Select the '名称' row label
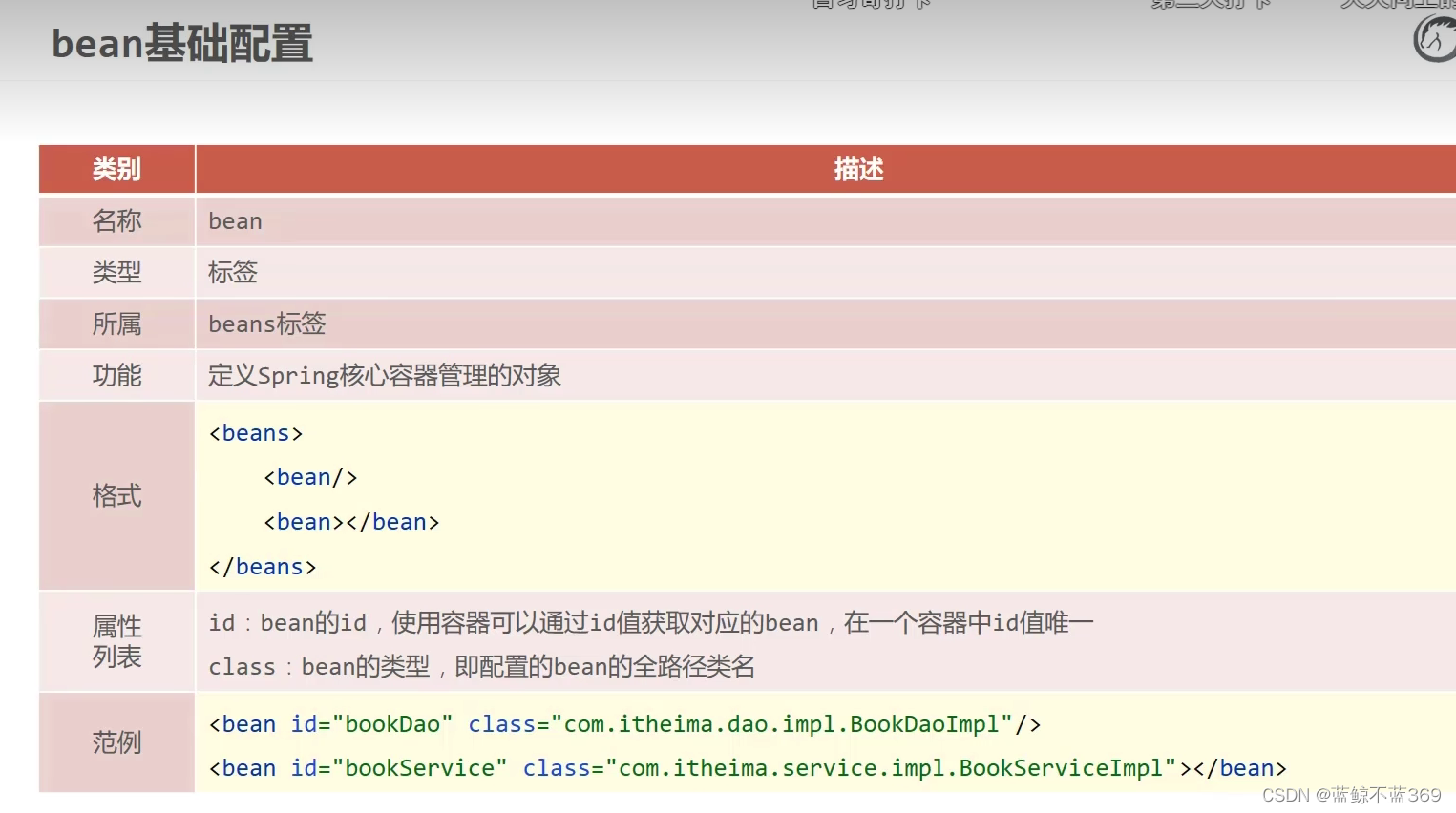The width and height of the screenshot is (1456, 813). (x=116, y=220)
